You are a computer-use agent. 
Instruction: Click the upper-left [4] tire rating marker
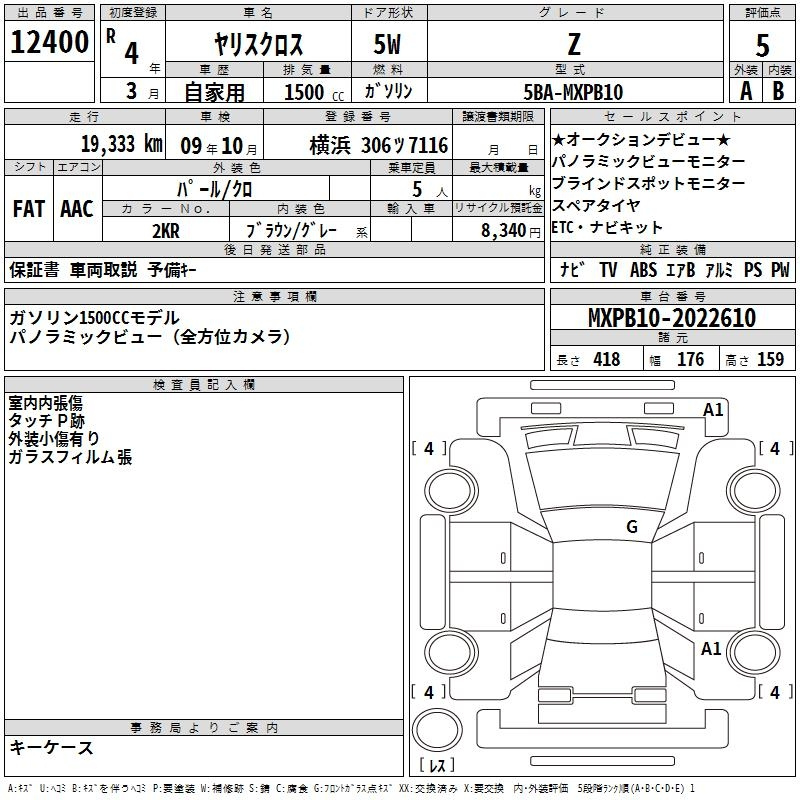coord(429,449)
